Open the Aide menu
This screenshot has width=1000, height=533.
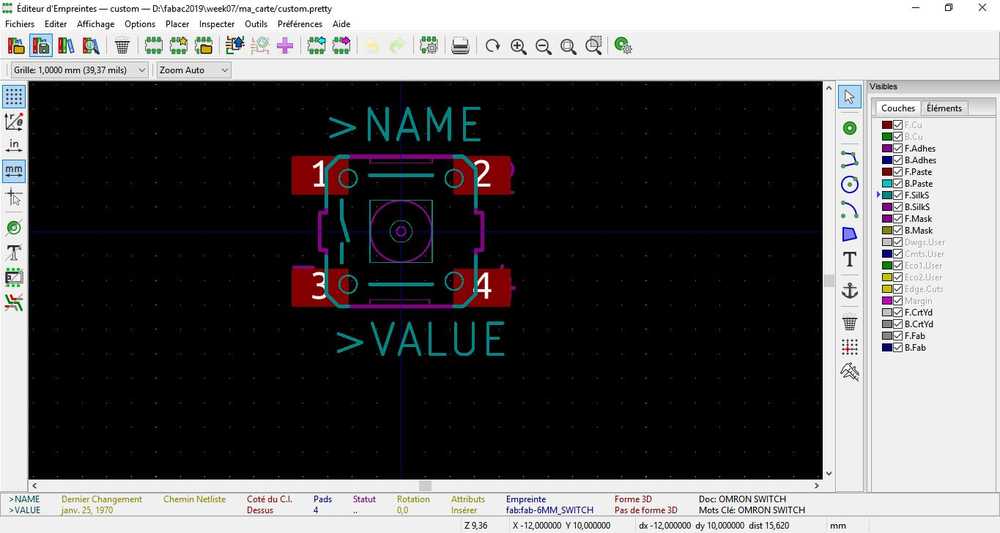pos(341,24)
